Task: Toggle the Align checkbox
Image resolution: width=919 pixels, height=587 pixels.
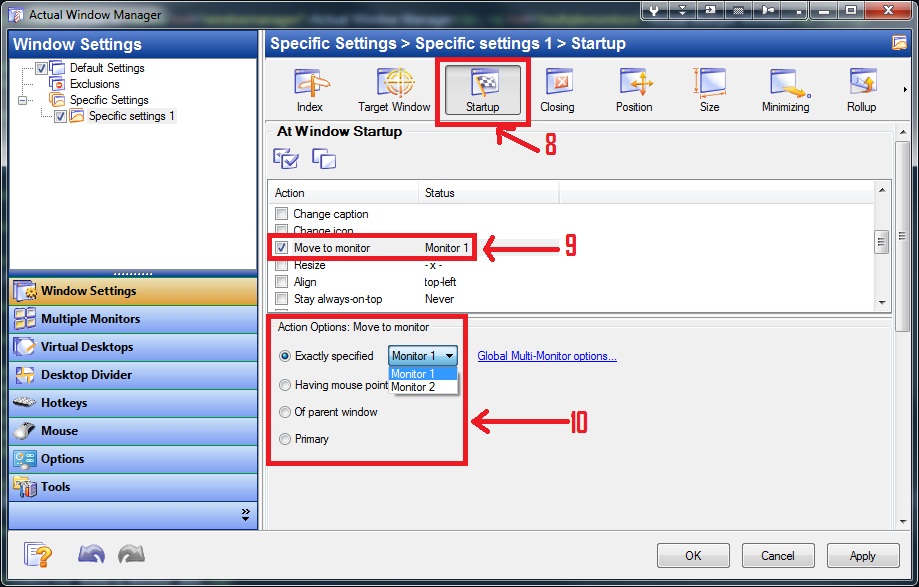Action: 282,282
